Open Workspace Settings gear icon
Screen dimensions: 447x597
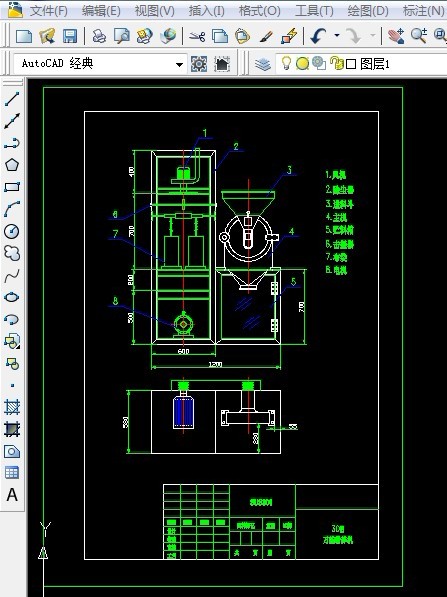(199, 64)
